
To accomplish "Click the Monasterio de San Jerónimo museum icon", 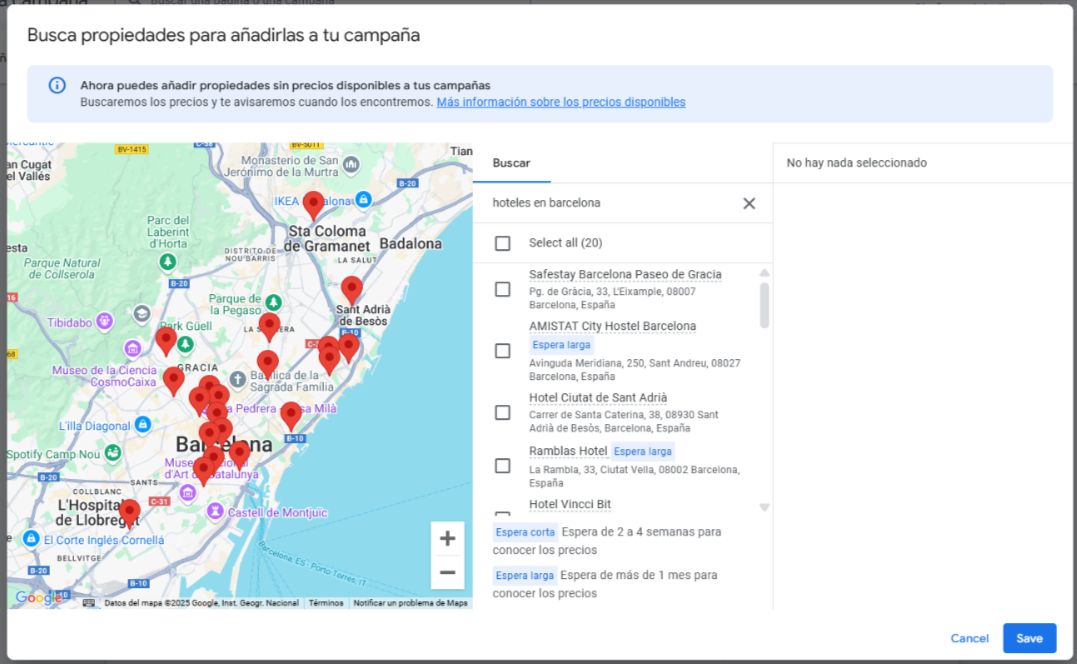I will pyautogui.click(x=351, y=164).
